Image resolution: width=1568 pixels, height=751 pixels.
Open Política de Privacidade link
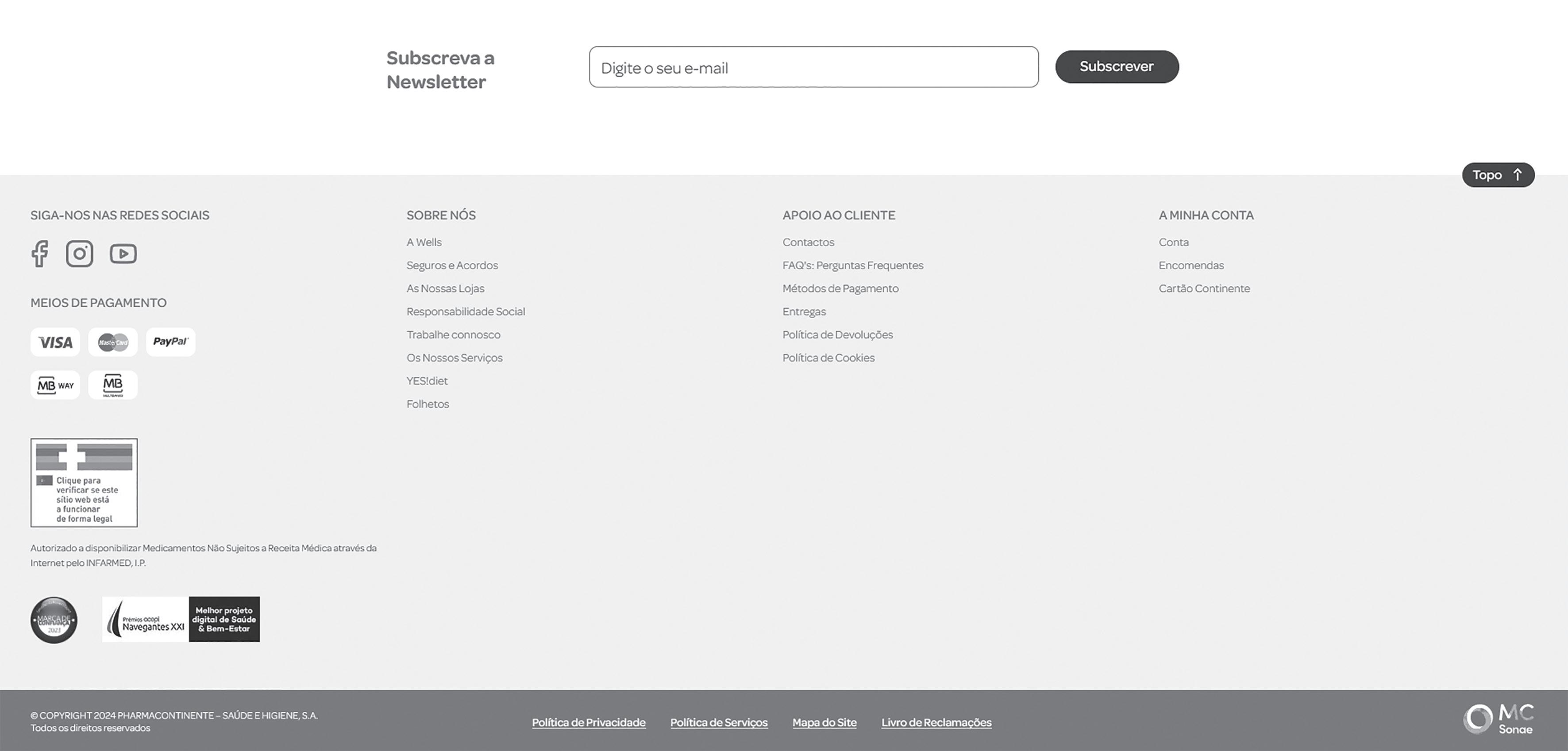(x=589, y=722)
